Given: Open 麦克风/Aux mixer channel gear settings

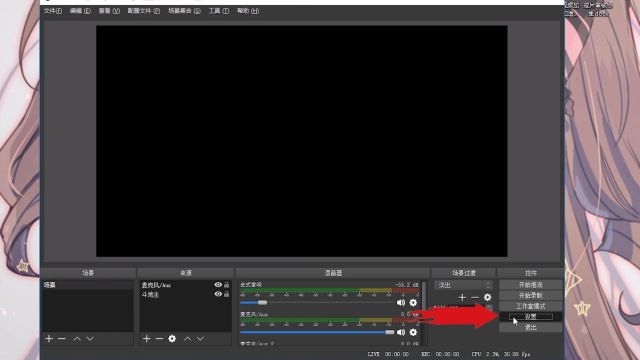Looking at the screenshot, I should click(413, 332).
